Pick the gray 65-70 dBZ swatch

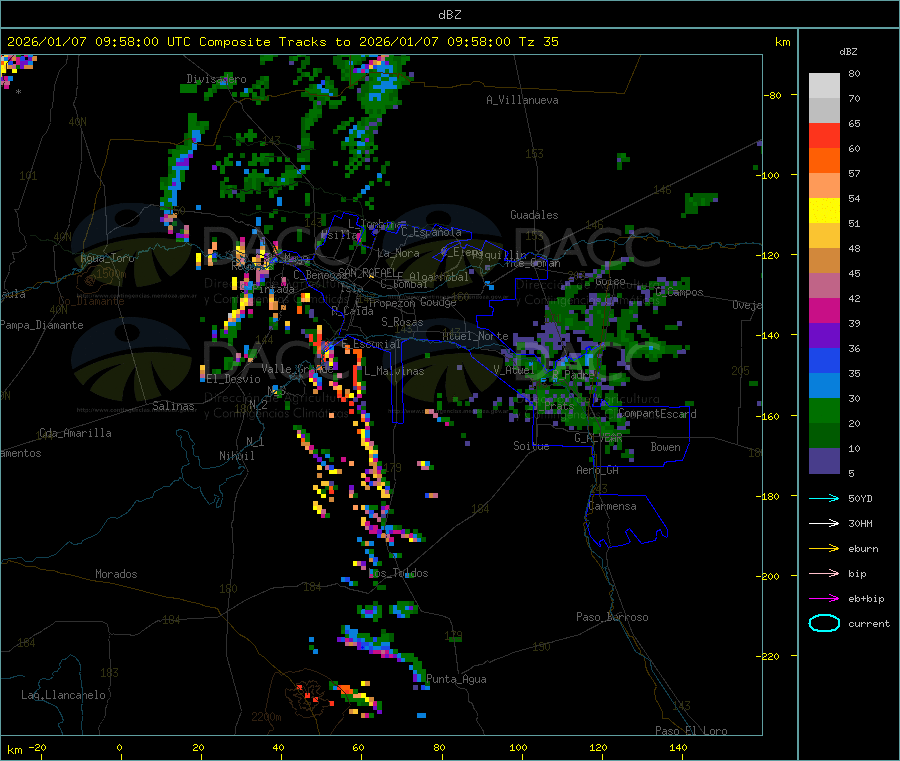click(x=824, y=111)
